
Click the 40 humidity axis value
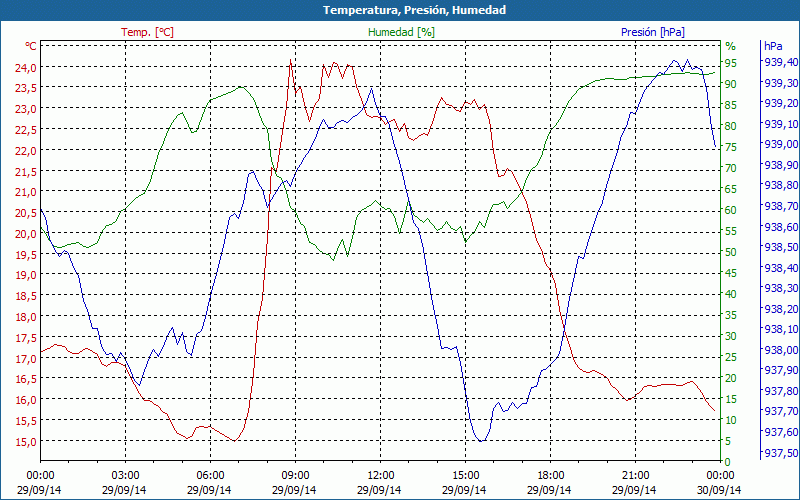[731, 294]
